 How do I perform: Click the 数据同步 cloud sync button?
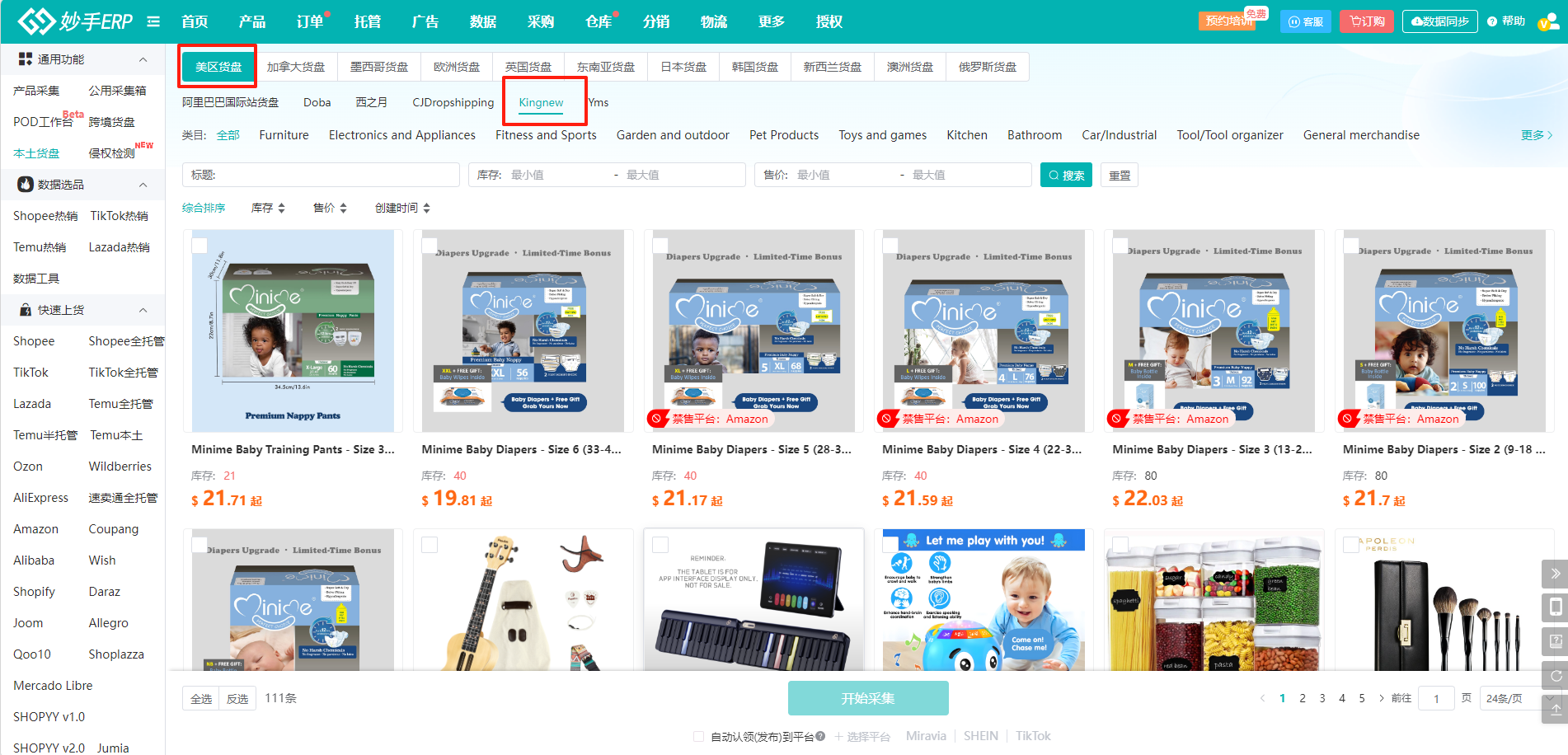[x=1439, y=21]
